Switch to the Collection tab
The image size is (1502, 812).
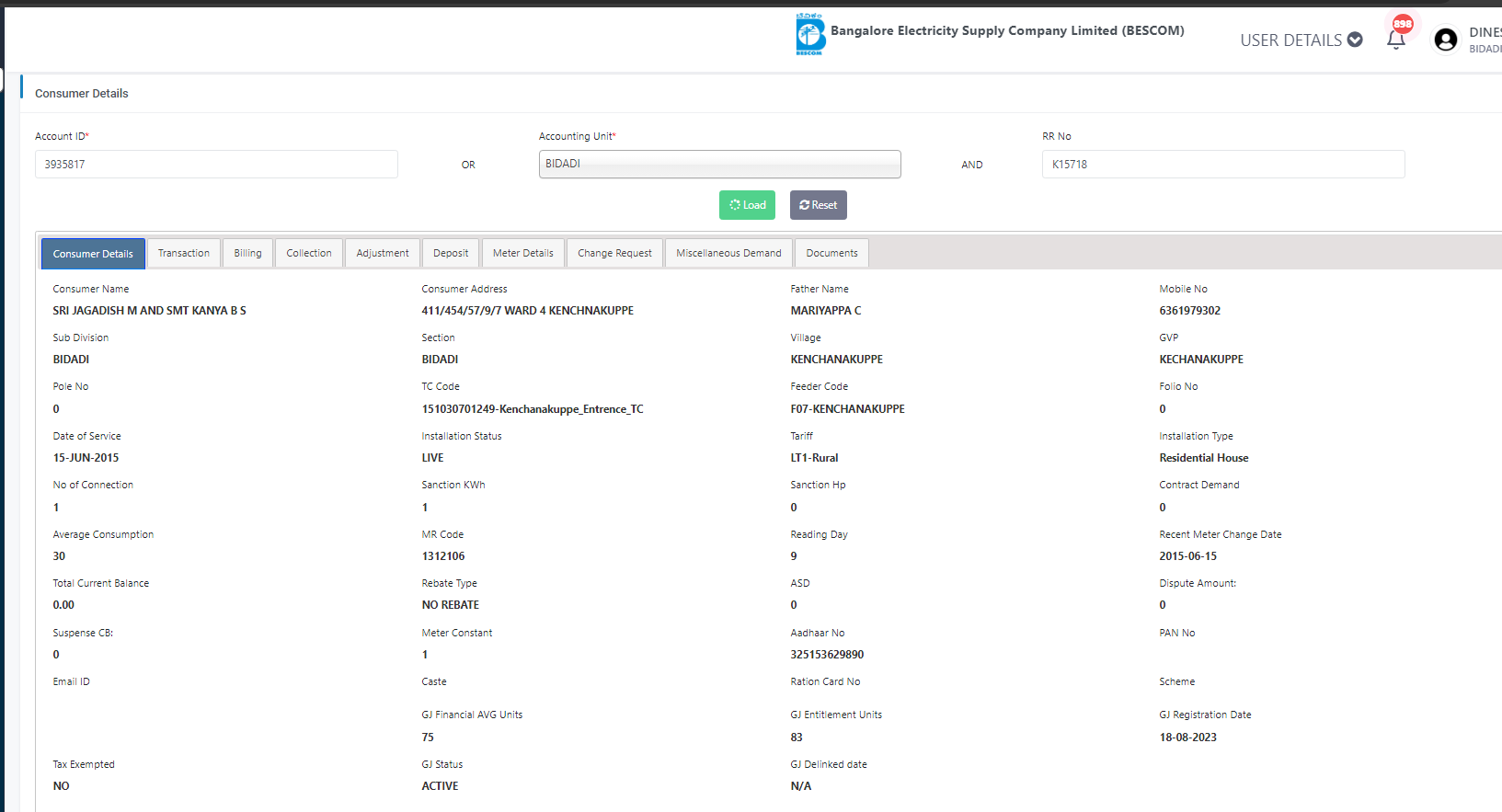(309, 253)
